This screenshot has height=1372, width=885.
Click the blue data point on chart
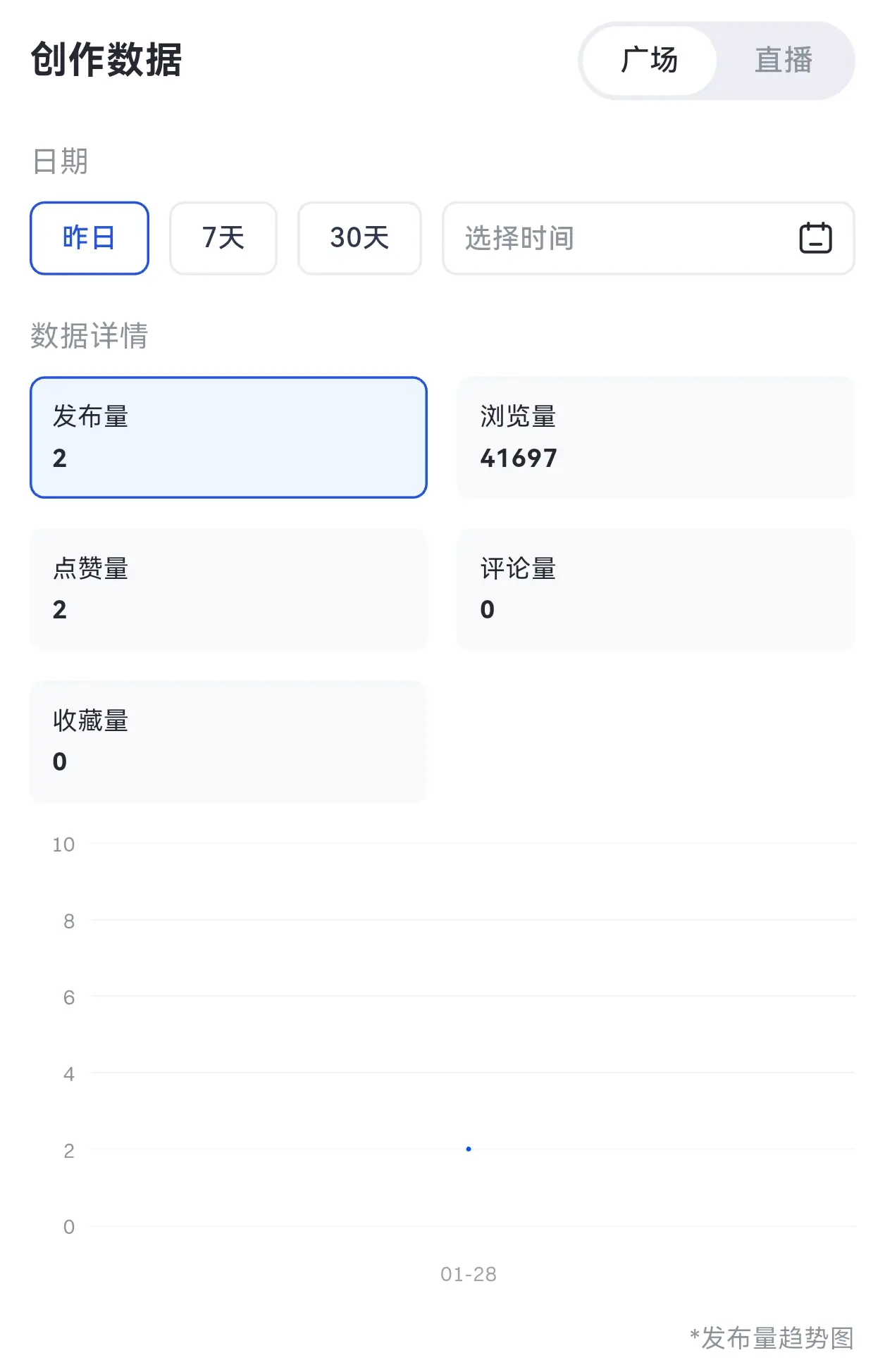[469, 1149]
